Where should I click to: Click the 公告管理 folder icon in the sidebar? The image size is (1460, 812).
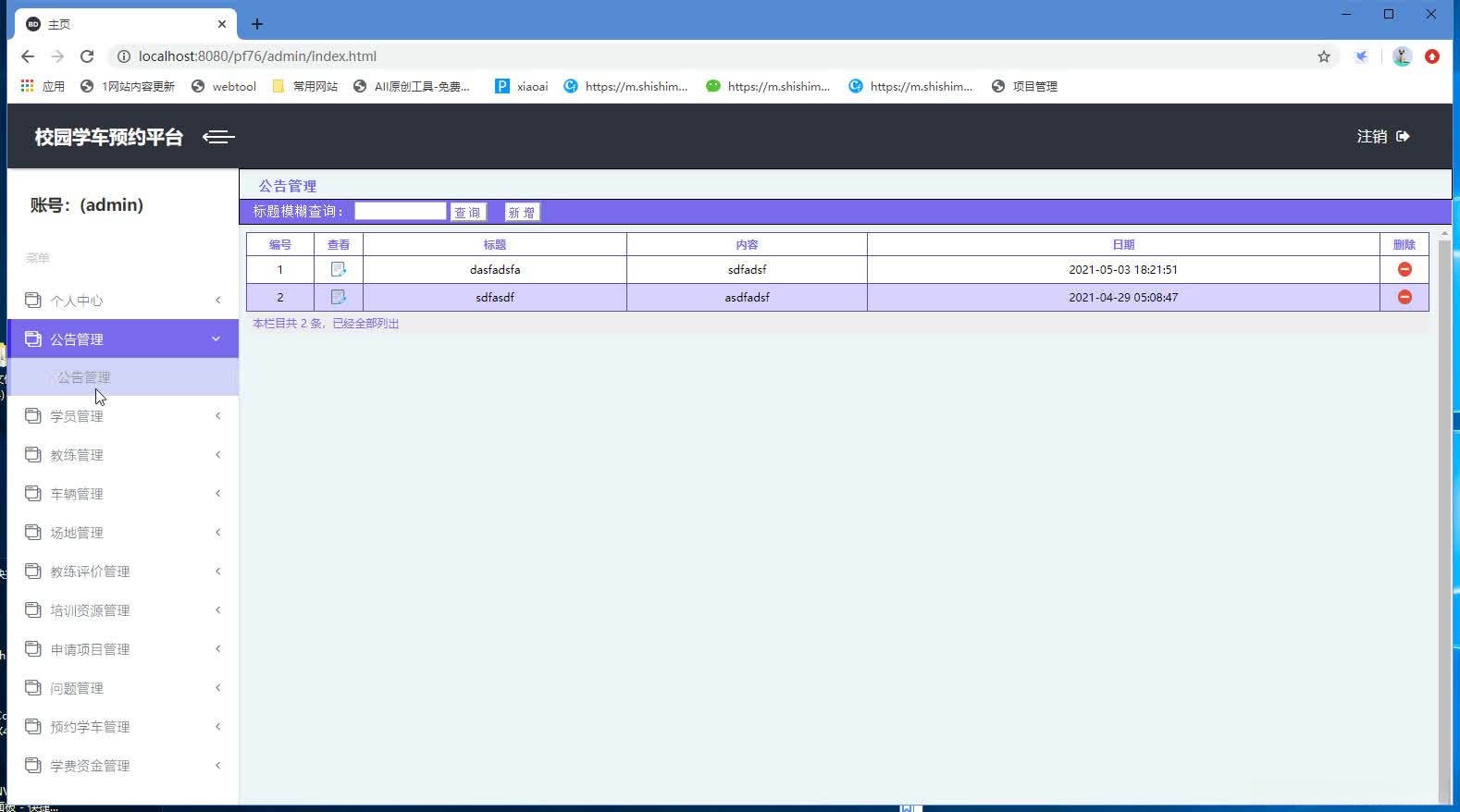(x=33, y=338)
